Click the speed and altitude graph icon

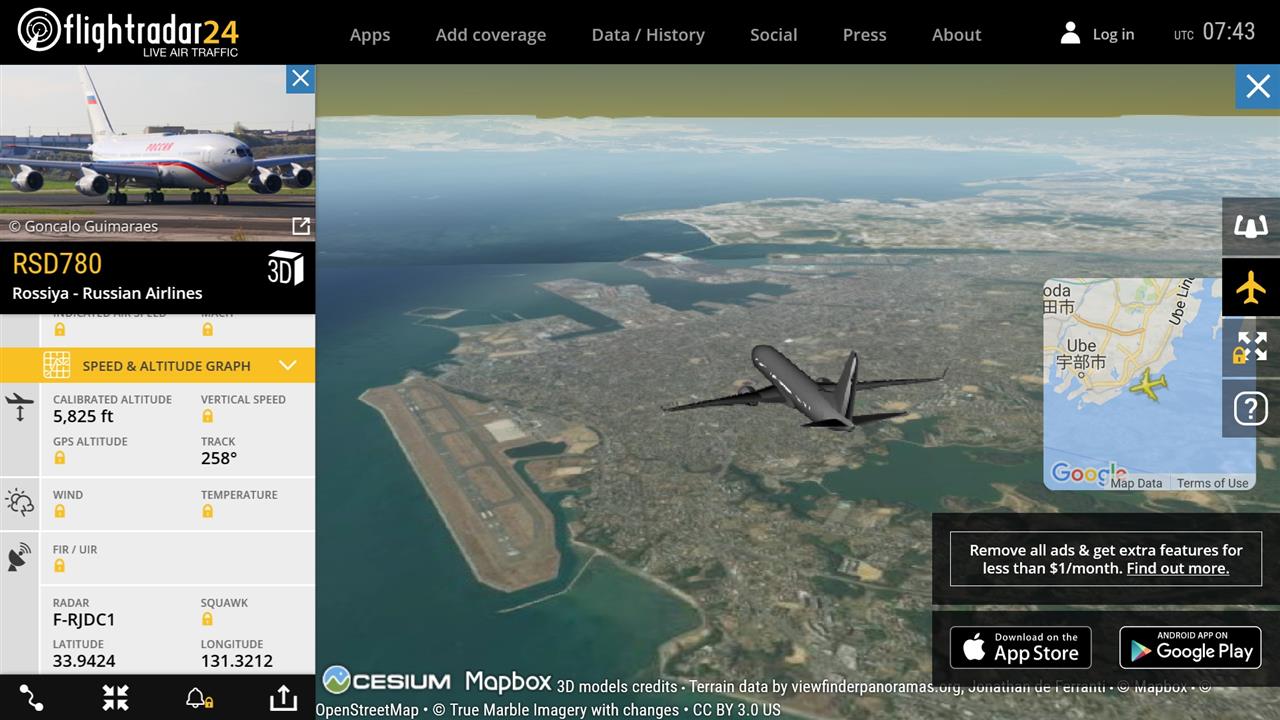[56, 365]
